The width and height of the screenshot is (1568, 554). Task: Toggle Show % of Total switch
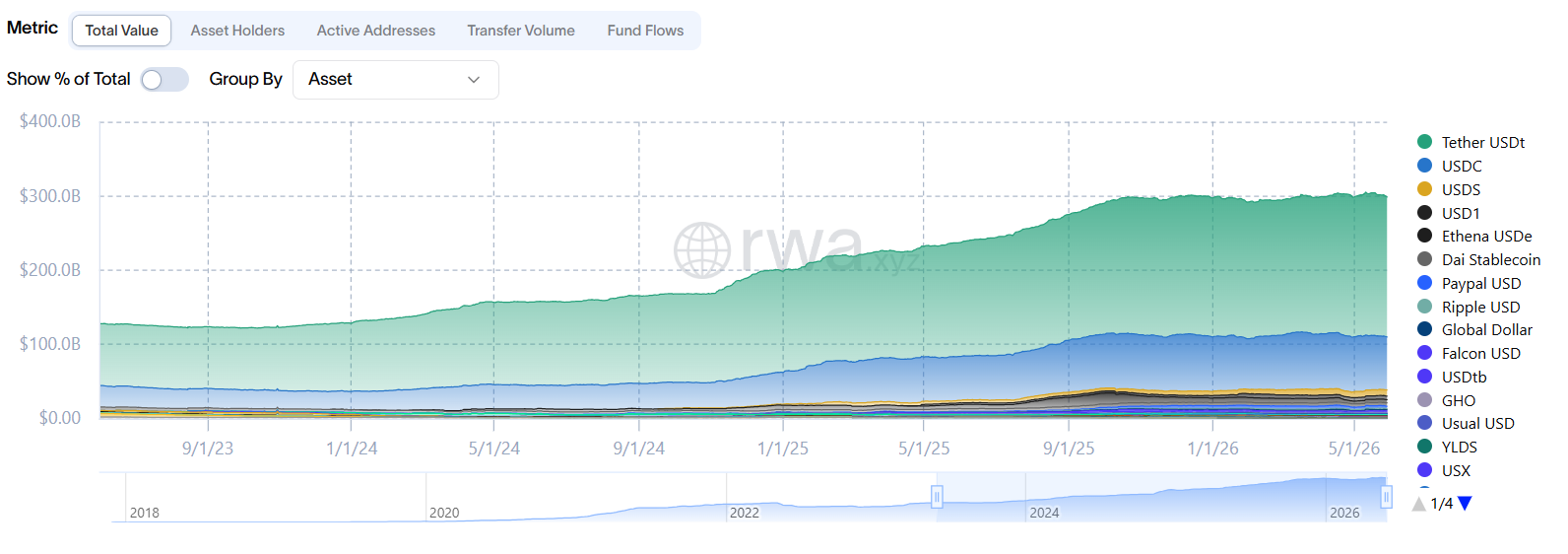[x=164, y=79]
